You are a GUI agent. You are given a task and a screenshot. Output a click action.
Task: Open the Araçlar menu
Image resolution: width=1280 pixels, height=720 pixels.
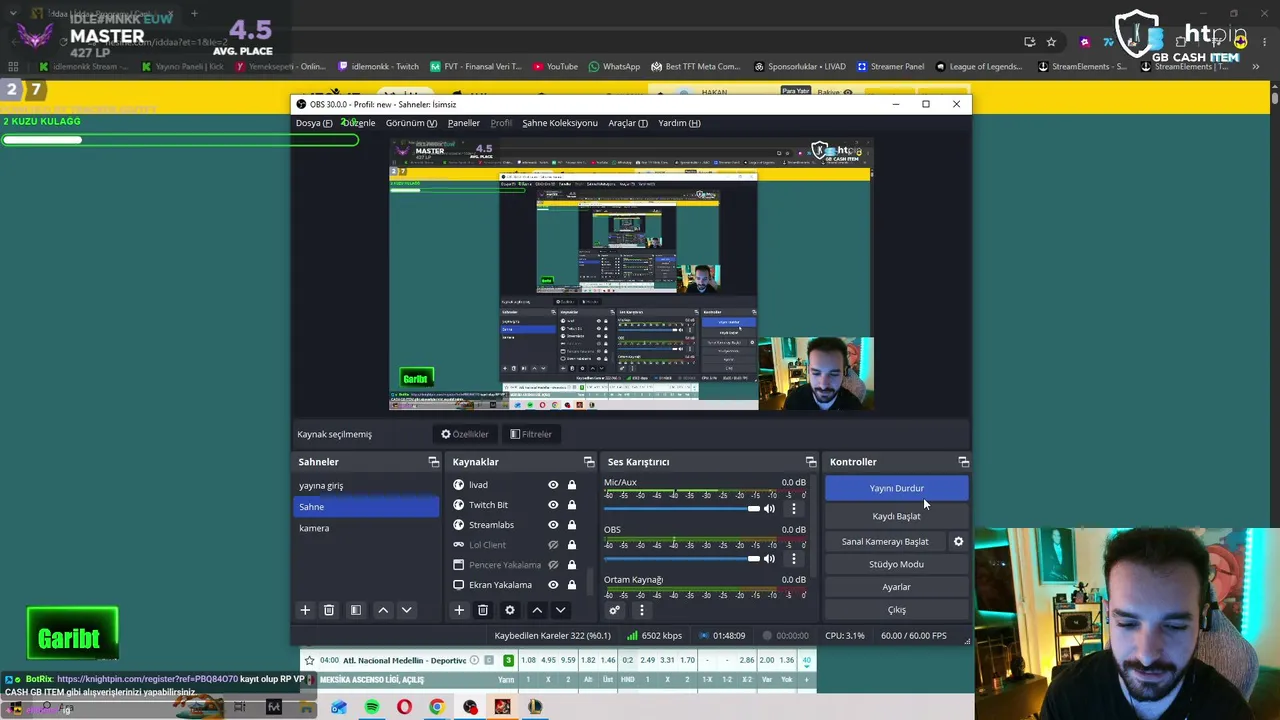628,123
